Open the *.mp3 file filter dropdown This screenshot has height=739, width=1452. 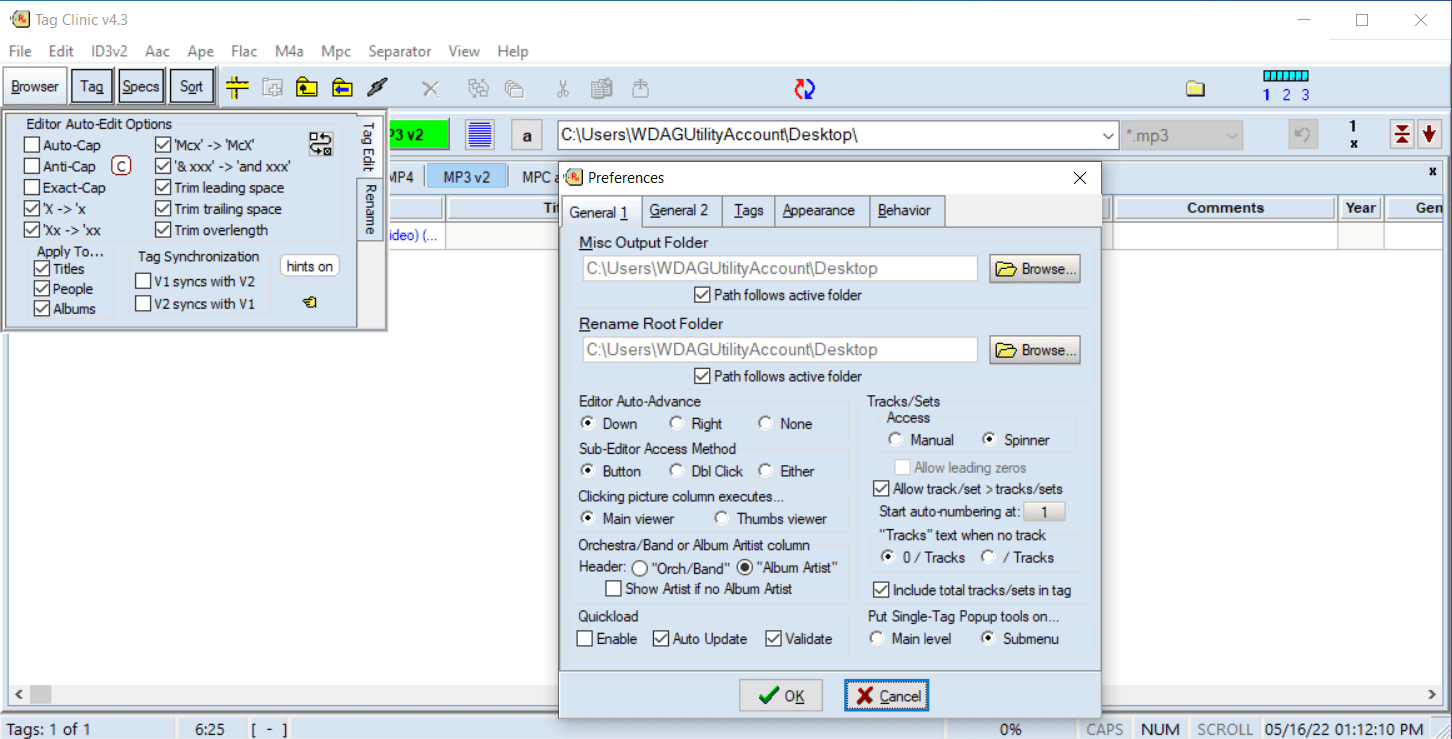pos(1232,135)
